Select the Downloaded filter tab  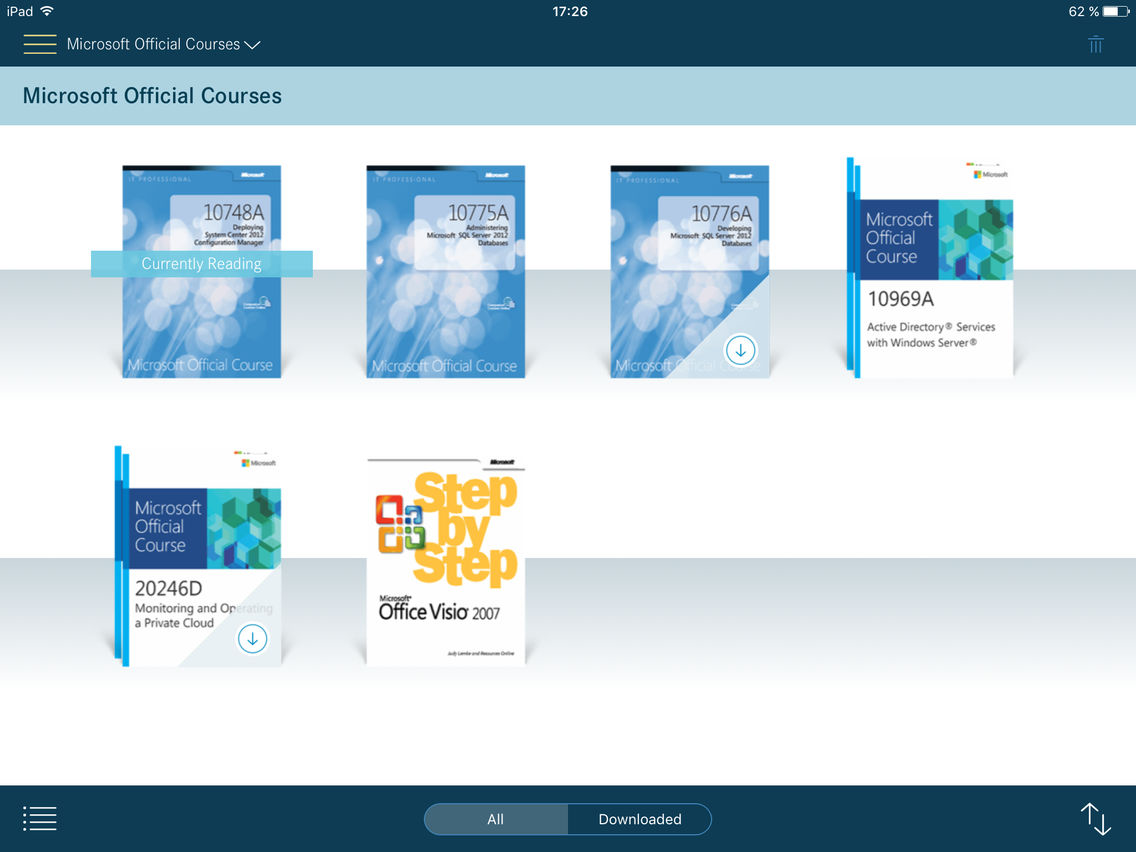[x=640, y=819]
